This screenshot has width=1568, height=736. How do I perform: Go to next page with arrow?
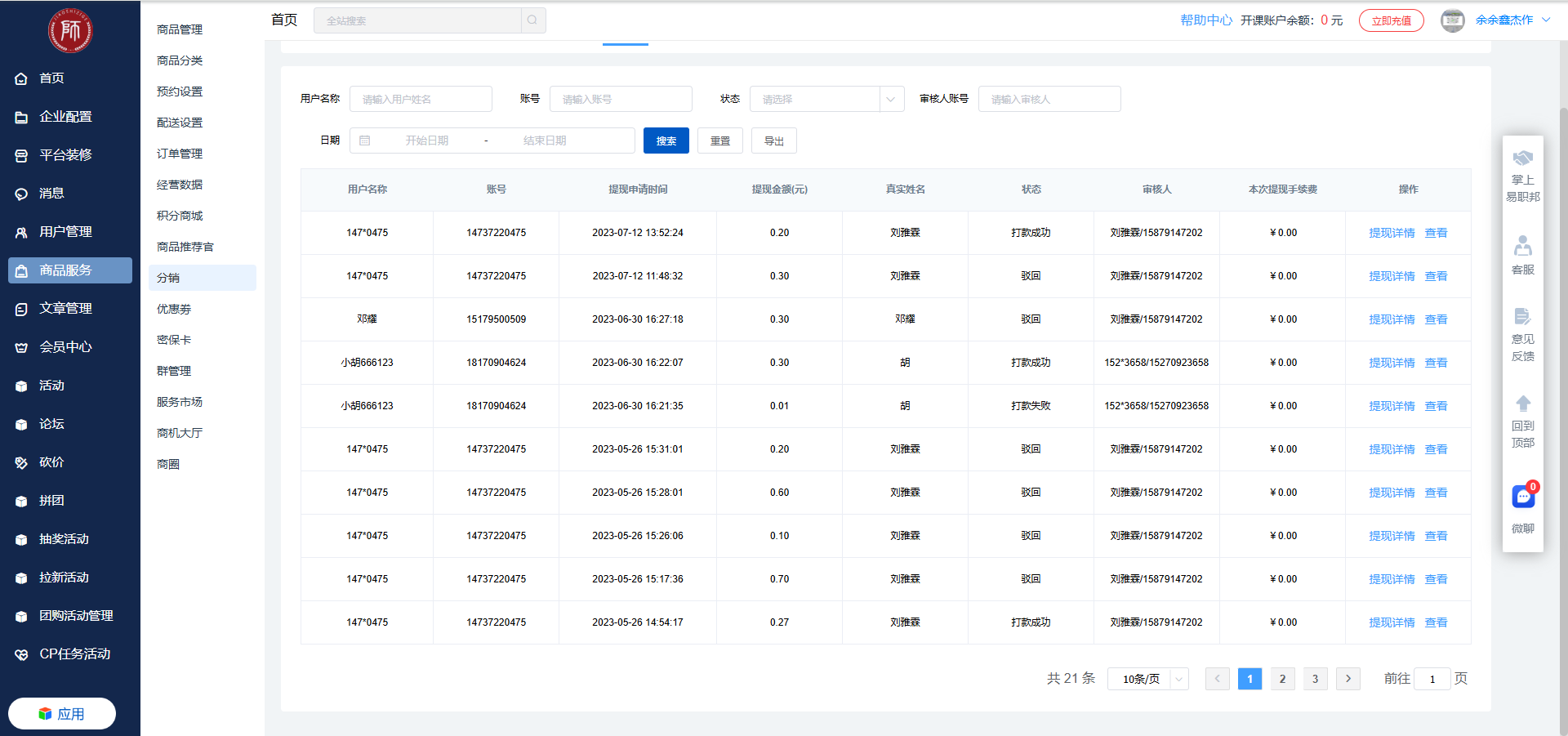[x=1347, y=679]
